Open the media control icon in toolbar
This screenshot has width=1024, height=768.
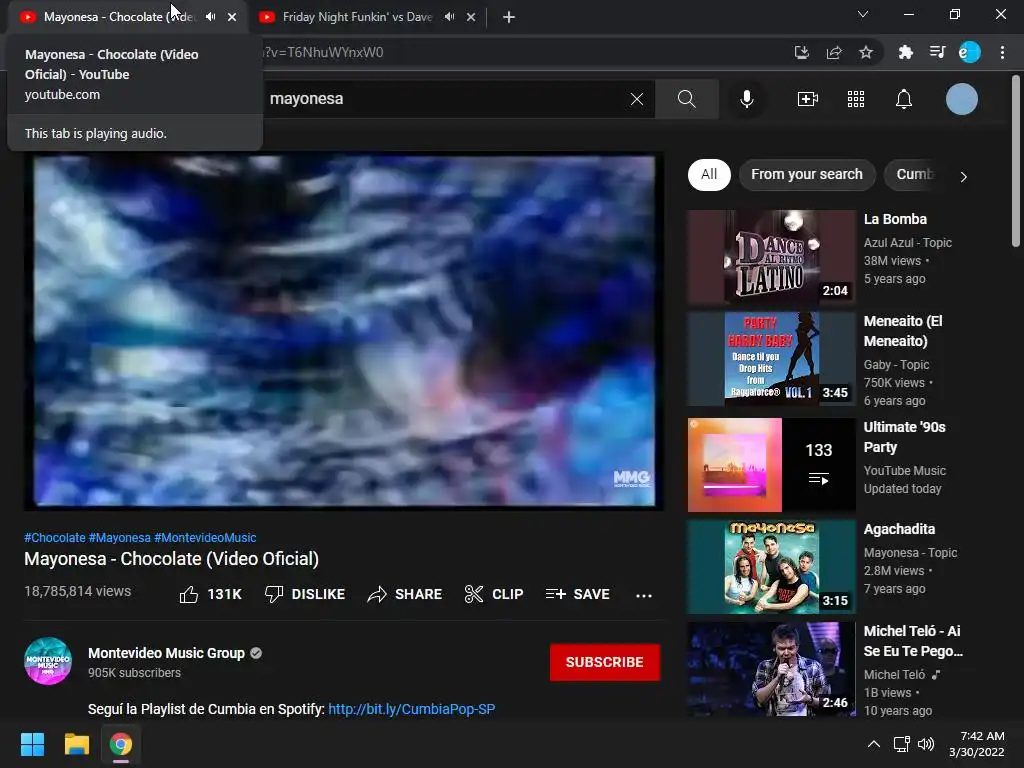[x=938, y=52]
